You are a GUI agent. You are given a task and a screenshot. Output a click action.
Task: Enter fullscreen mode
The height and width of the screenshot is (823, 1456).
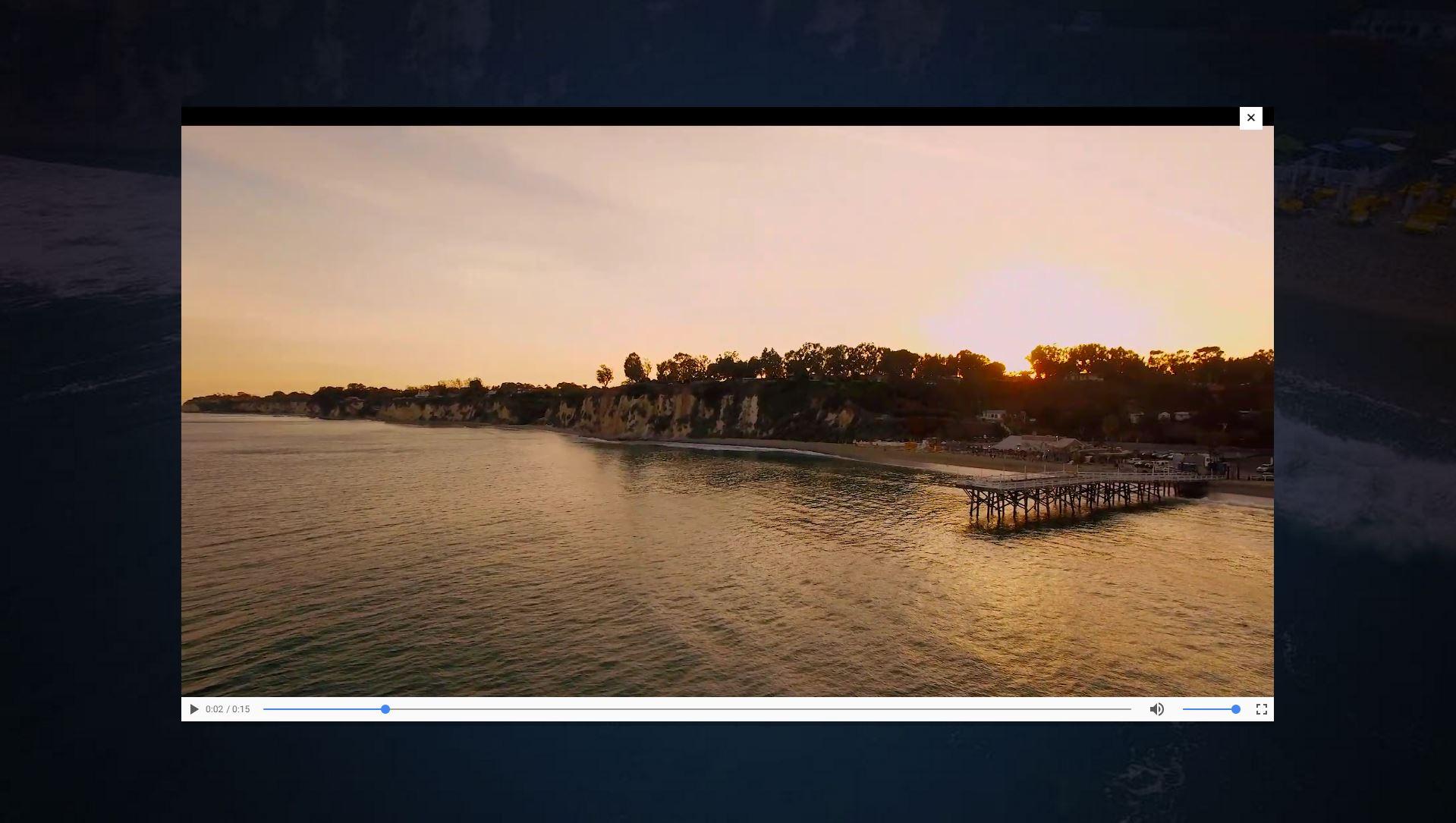pos(1261,709)
